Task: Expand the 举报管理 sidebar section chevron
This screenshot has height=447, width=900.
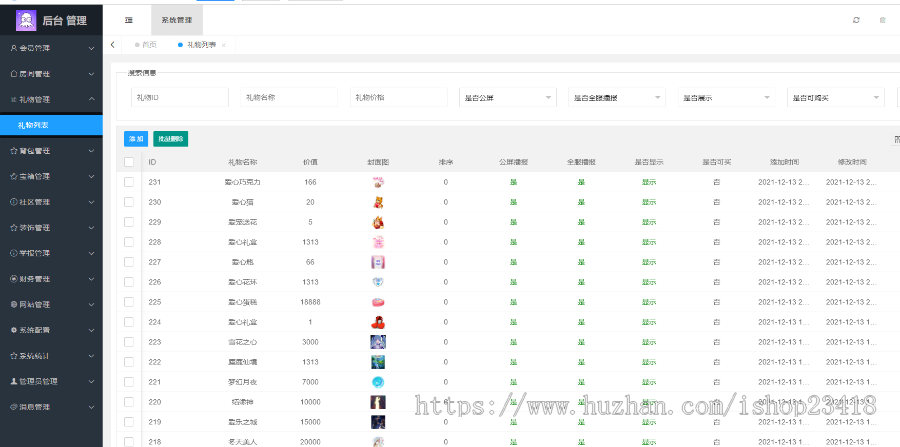Action: tap(92, 253)
